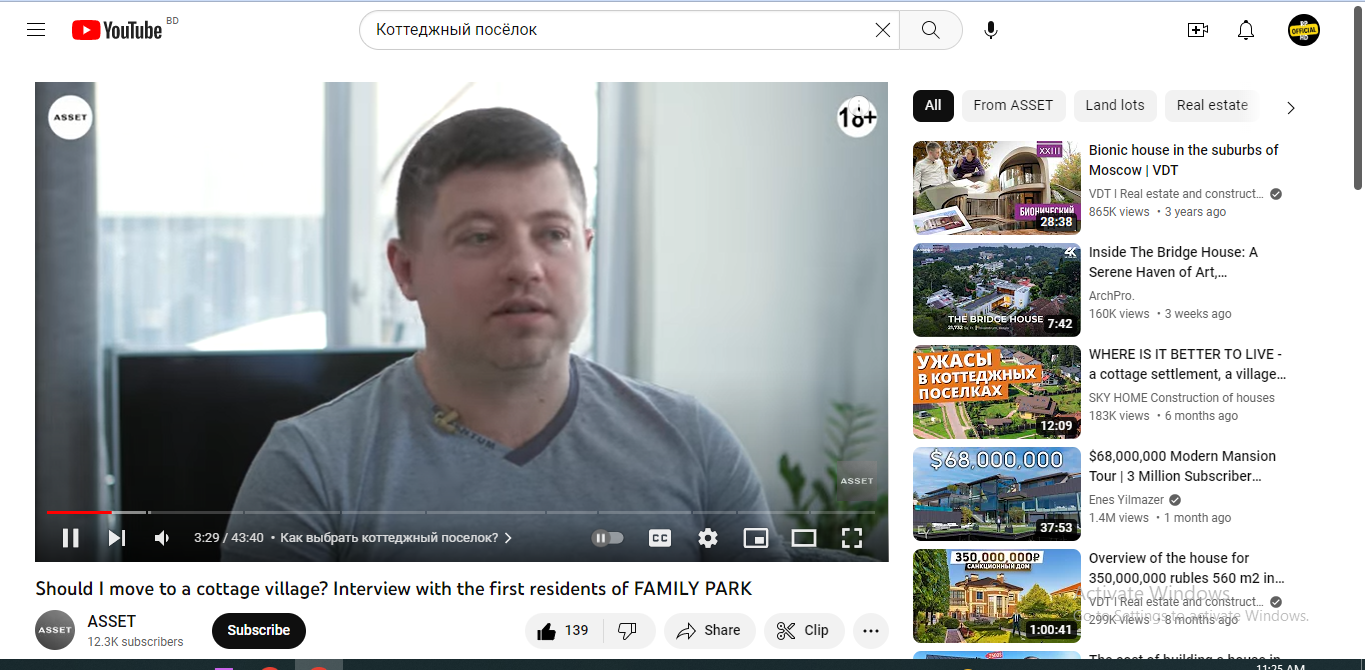Enter full screen mode
Screen dimensions: 1365x670
coord(852,538)
